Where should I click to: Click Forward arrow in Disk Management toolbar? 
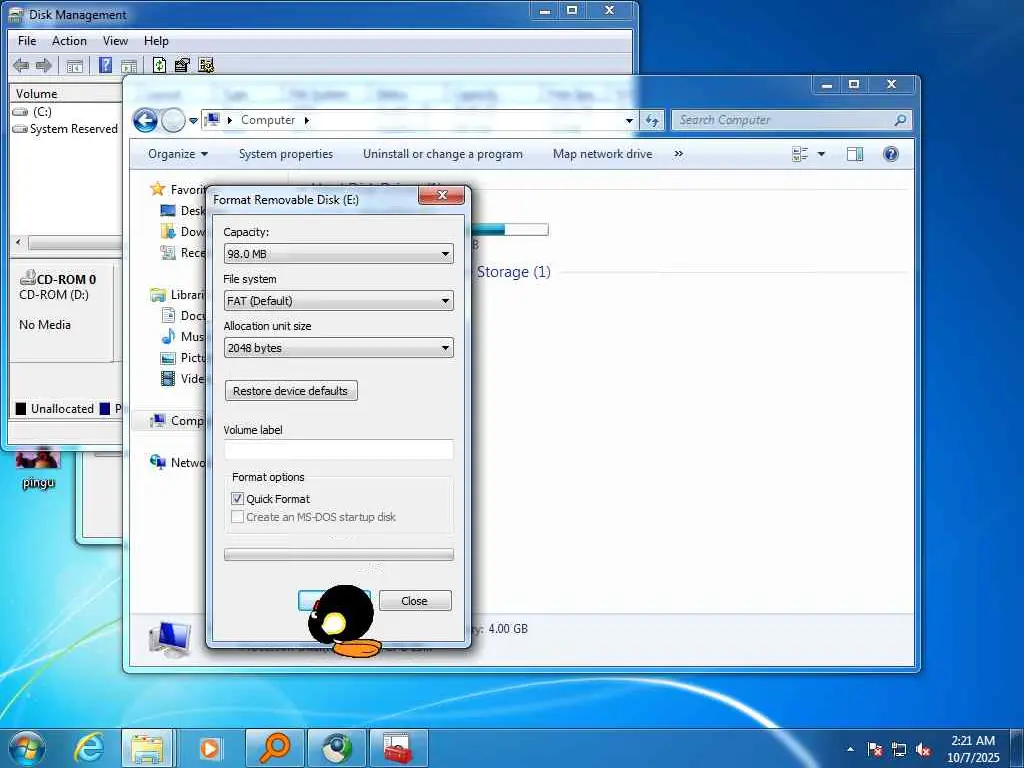pos(44,65)
